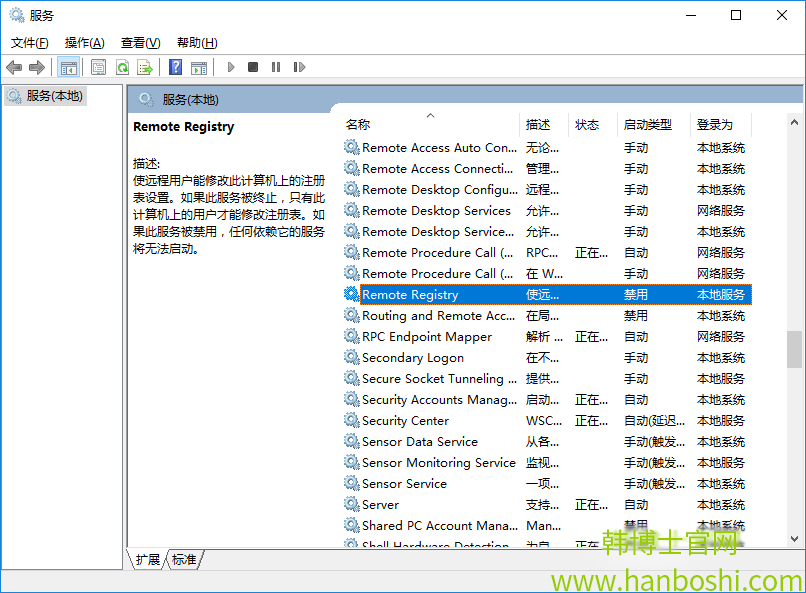Select 服务(本地) in the left tree
The height and width of the screenshot is (593, 806).
(x=54, y=96)
